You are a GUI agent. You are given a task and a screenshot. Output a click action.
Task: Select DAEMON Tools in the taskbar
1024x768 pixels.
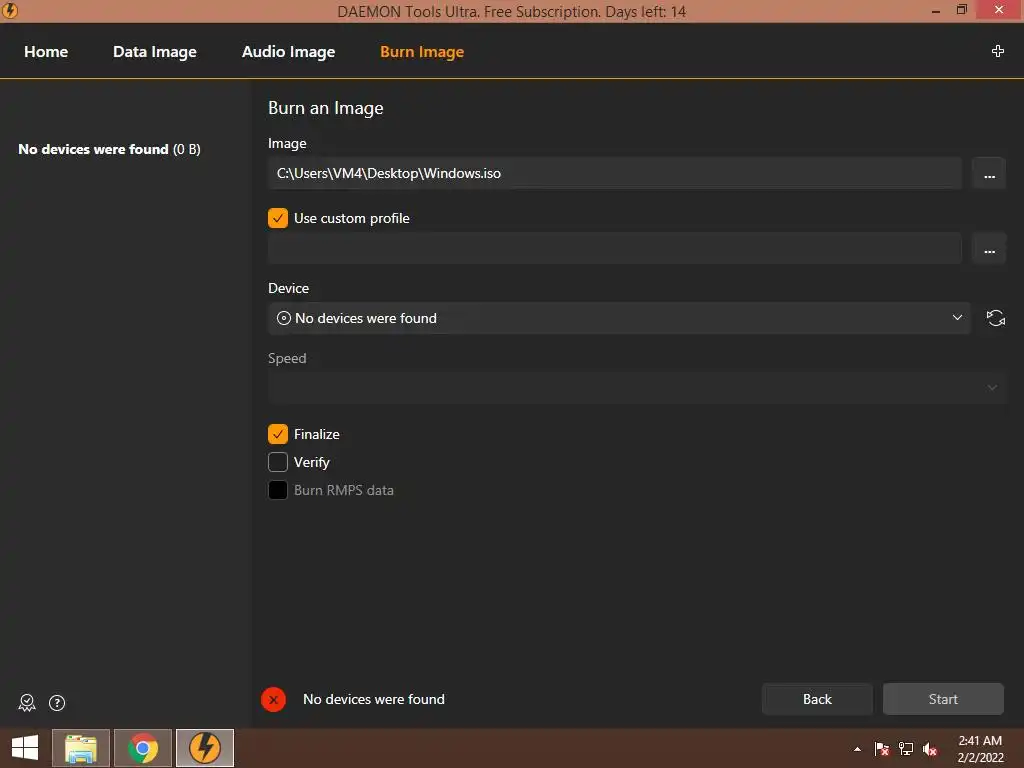[205, 748]
